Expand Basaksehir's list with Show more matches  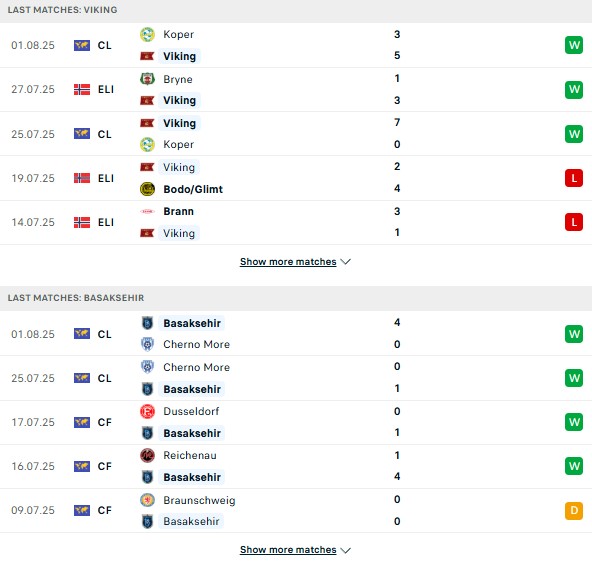(288, 550)
